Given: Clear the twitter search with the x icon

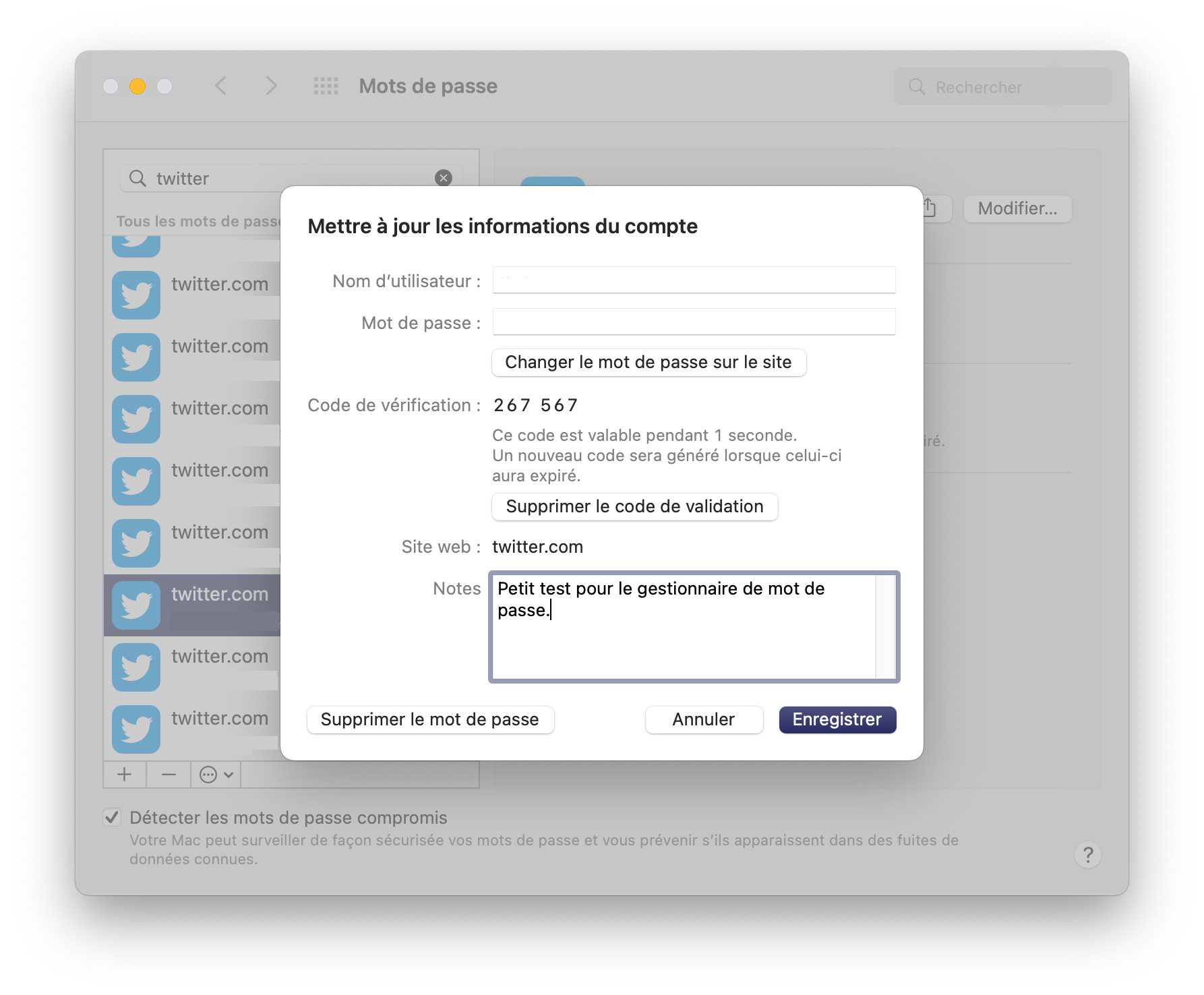Looking at the screenshot, I should pos(444,178).
